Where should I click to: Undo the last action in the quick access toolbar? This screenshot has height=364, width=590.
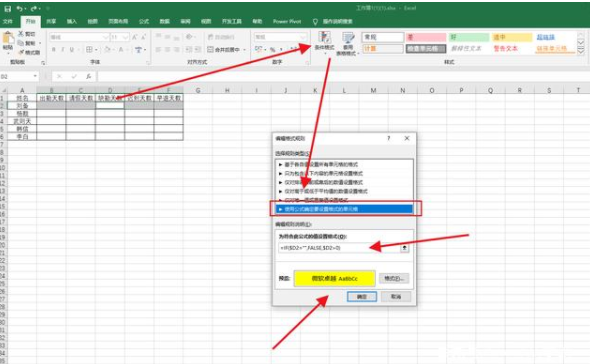19,8
